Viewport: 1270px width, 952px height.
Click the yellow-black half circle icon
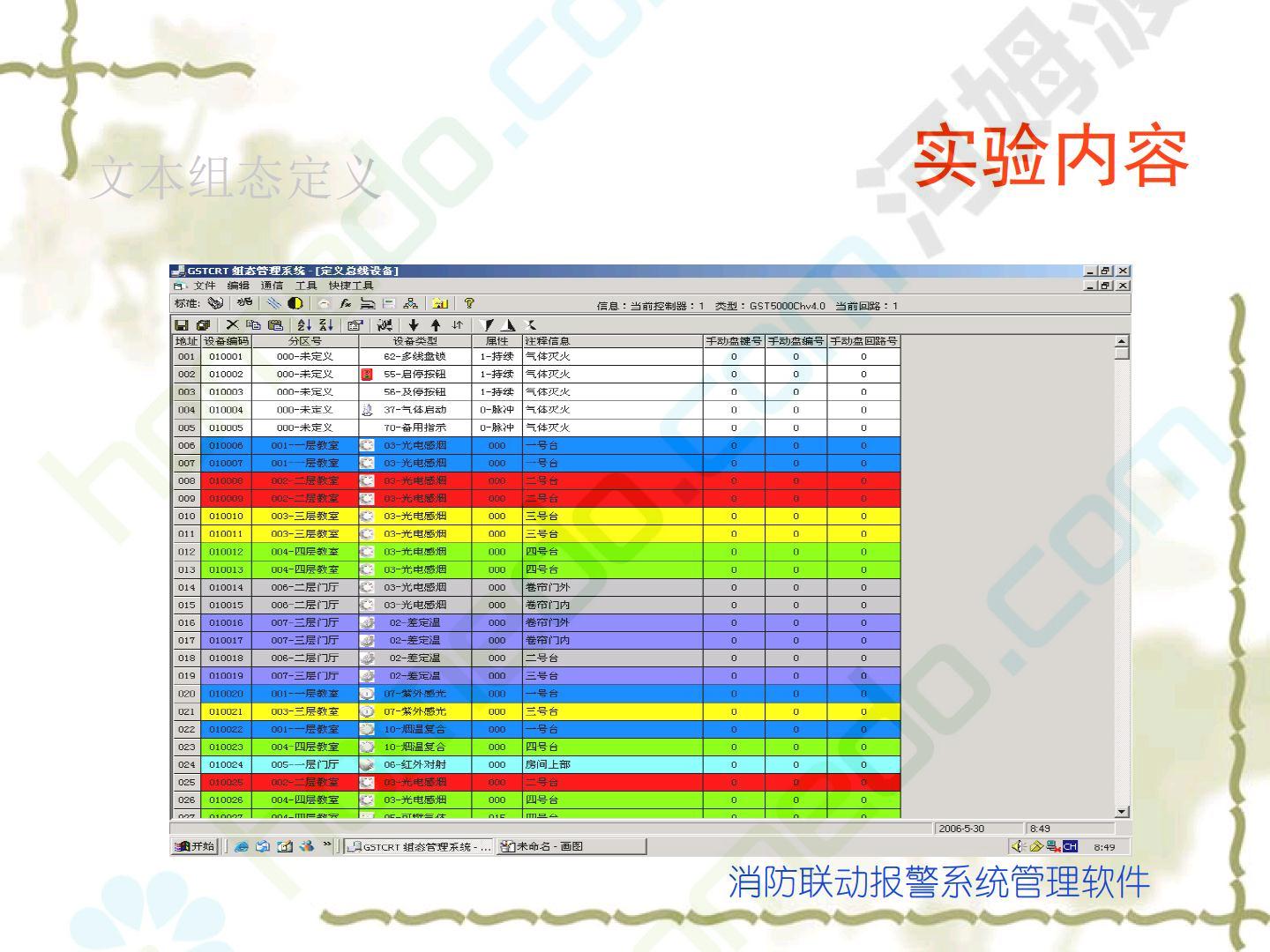(295, 303)
